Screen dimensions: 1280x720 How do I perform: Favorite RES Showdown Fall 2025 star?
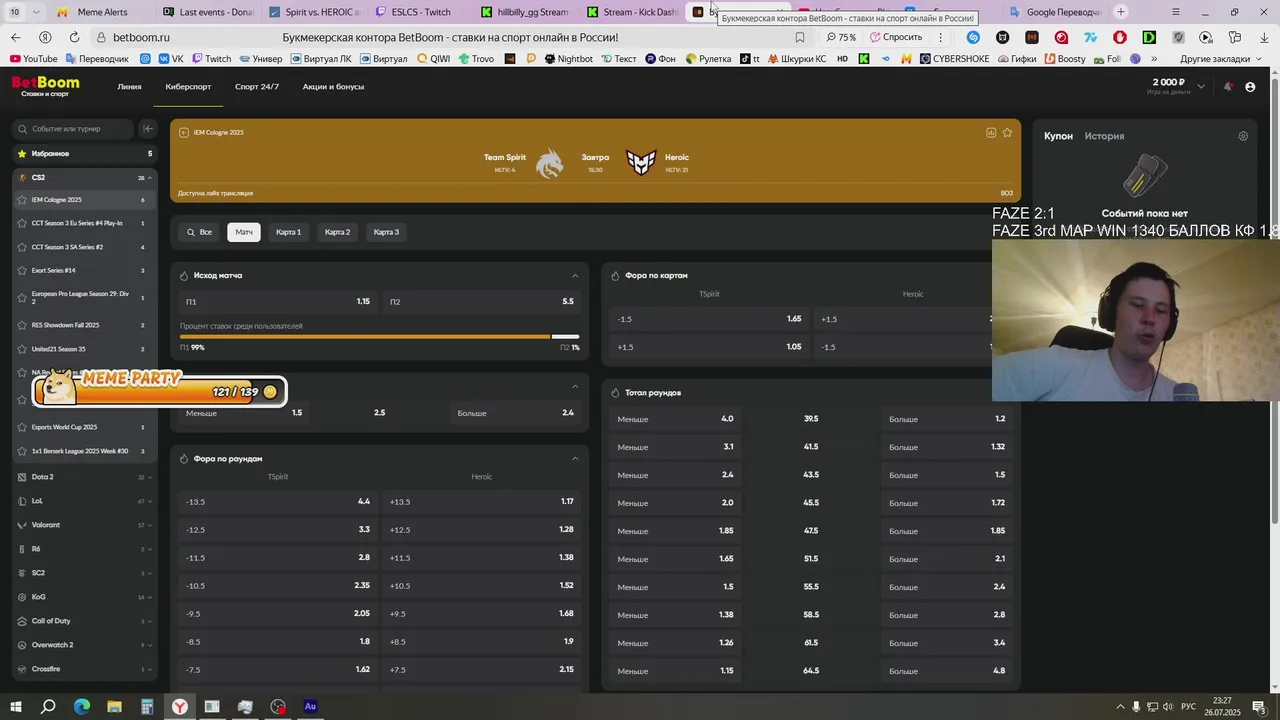point(22,325)
